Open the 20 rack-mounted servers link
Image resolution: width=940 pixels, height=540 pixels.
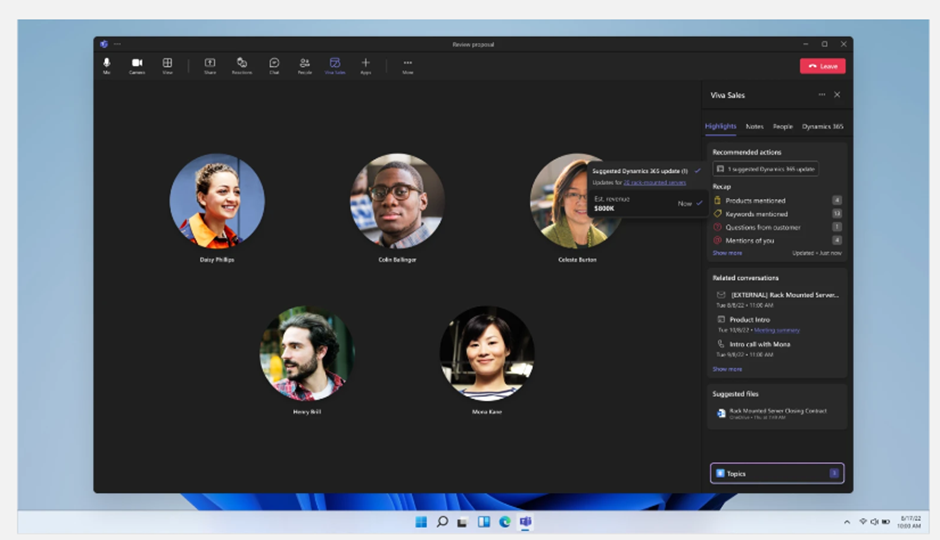pos(655,182)
